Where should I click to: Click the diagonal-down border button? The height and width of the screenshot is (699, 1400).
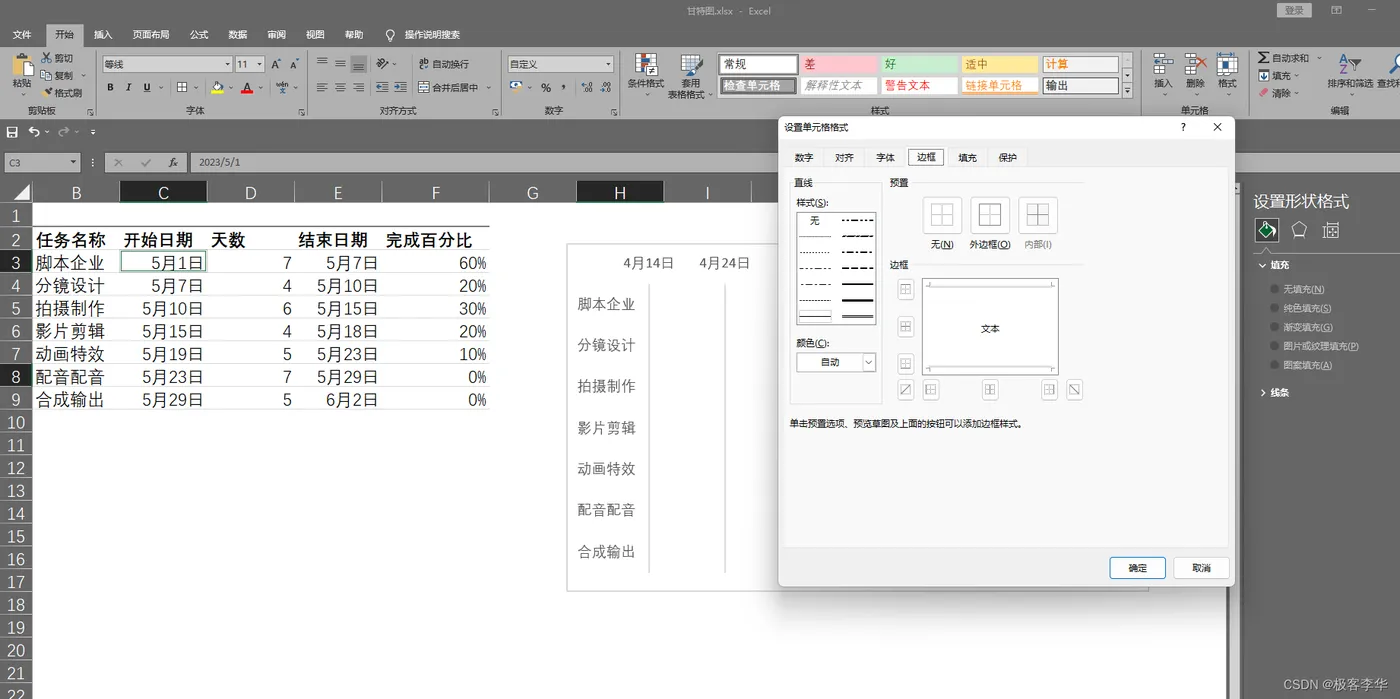pyautogui.click(x=1074, y=390)
